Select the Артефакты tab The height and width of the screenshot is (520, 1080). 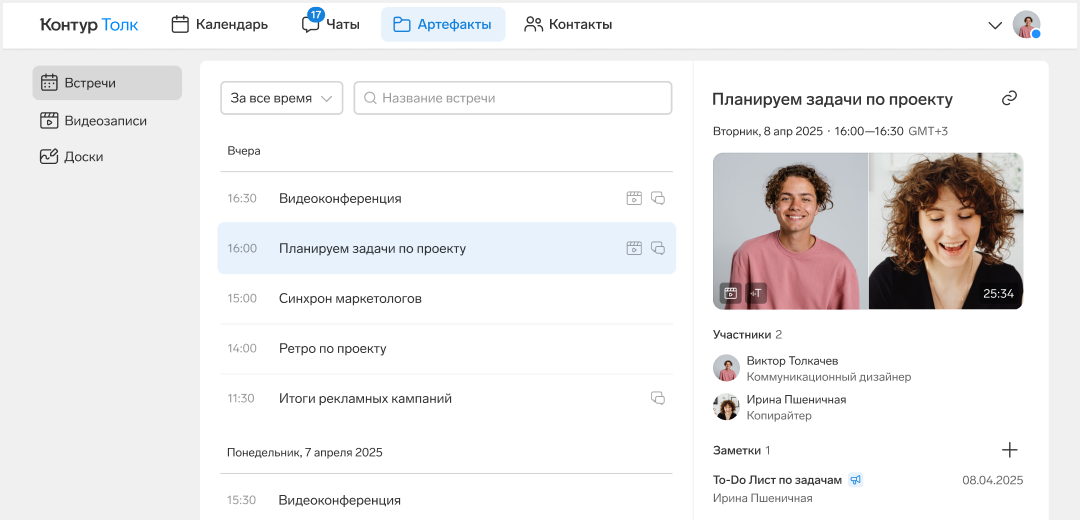pyautogui.click(x=443, y=25)
